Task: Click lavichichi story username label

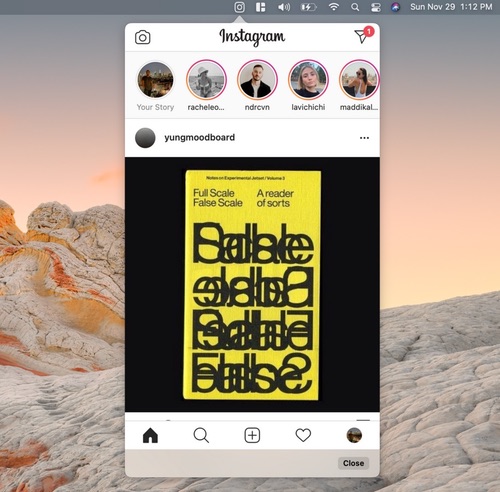Action: coord(308,107)
